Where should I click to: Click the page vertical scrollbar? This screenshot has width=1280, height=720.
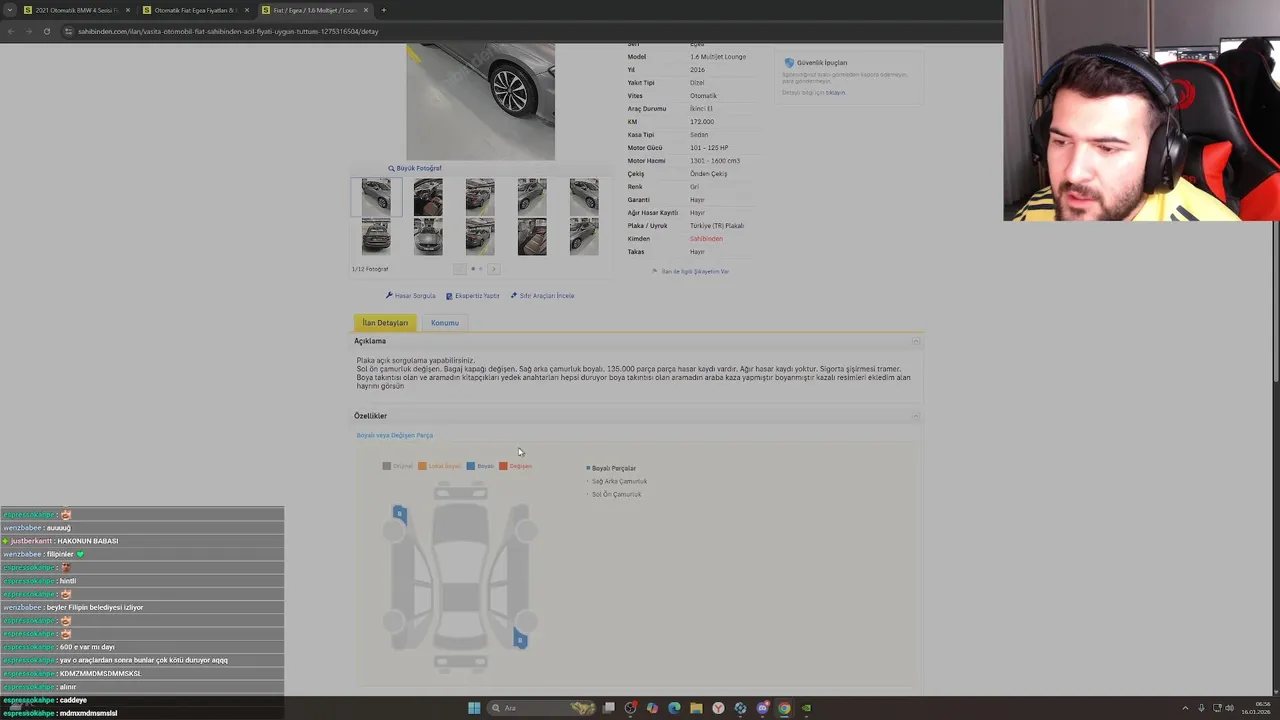pyautogui.click(x=1276, y=300)
